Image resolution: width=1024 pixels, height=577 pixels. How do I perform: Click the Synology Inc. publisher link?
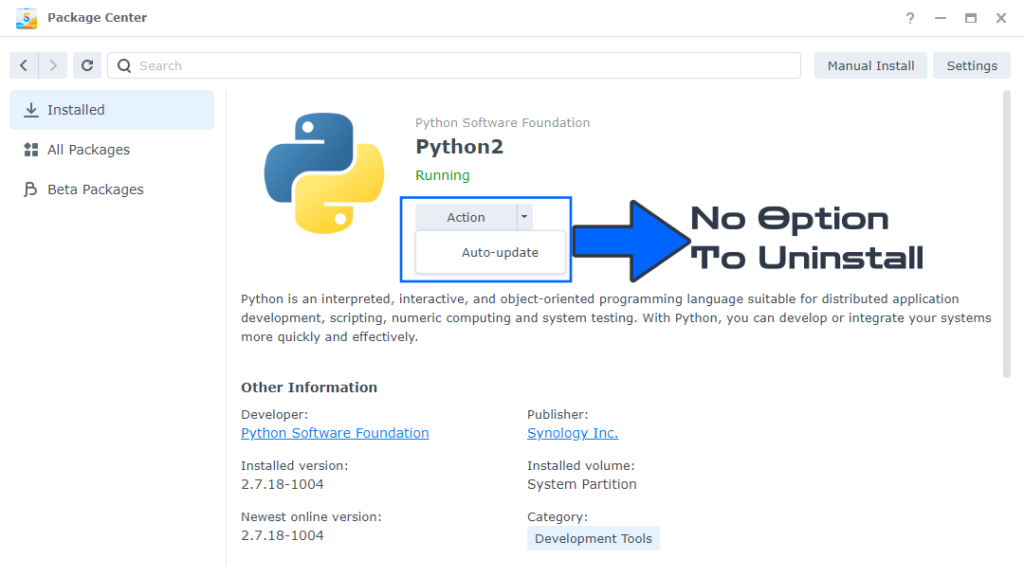[x=572, y=432]
